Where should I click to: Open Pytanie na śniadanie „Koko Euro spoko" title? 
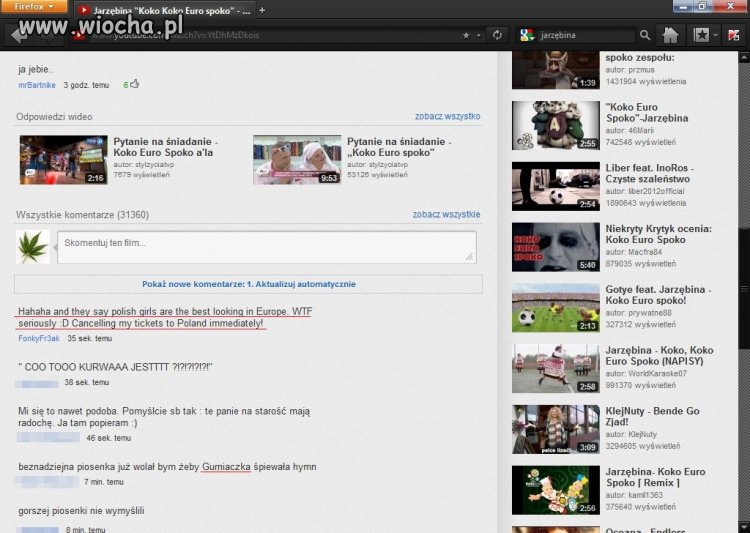coord(399,147)
